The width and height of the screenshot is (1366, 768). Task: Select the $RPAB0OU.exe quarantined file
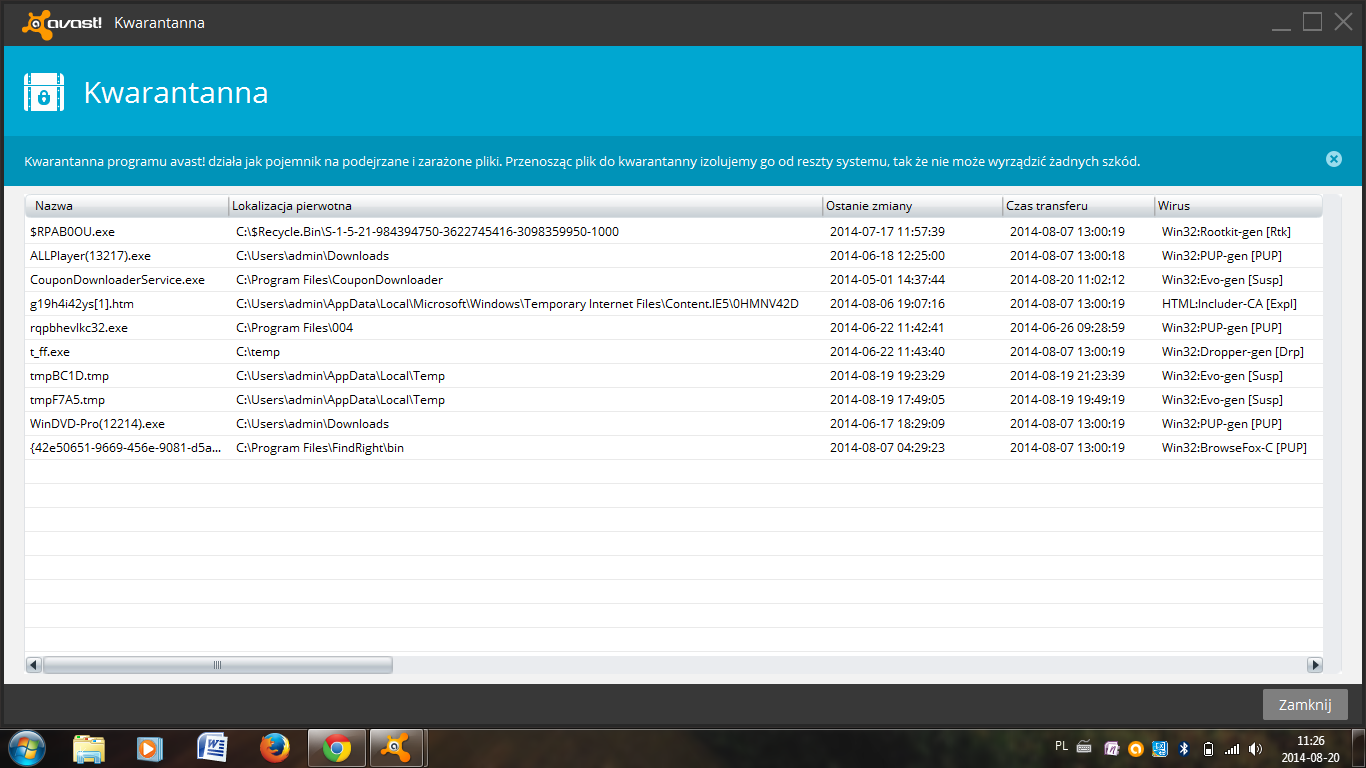(73, 232)
